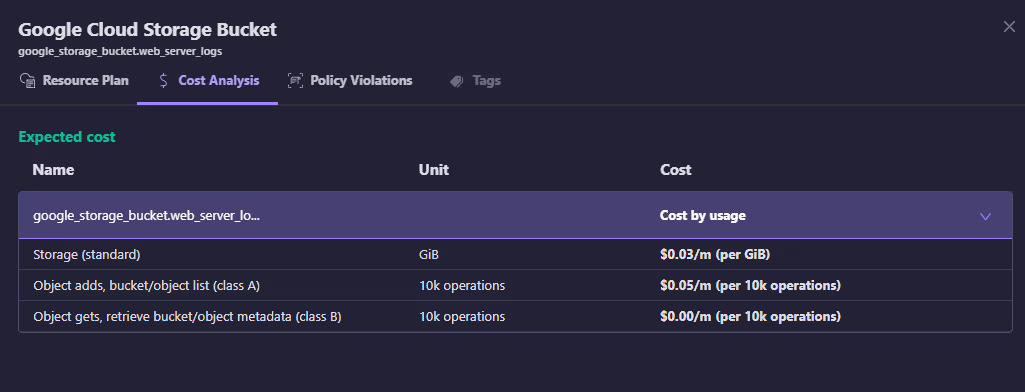Close the Google Cloud Storage Bucket panel
Screen dimensions: 1025x392
pyautogui.click(x=1009, y=27)
